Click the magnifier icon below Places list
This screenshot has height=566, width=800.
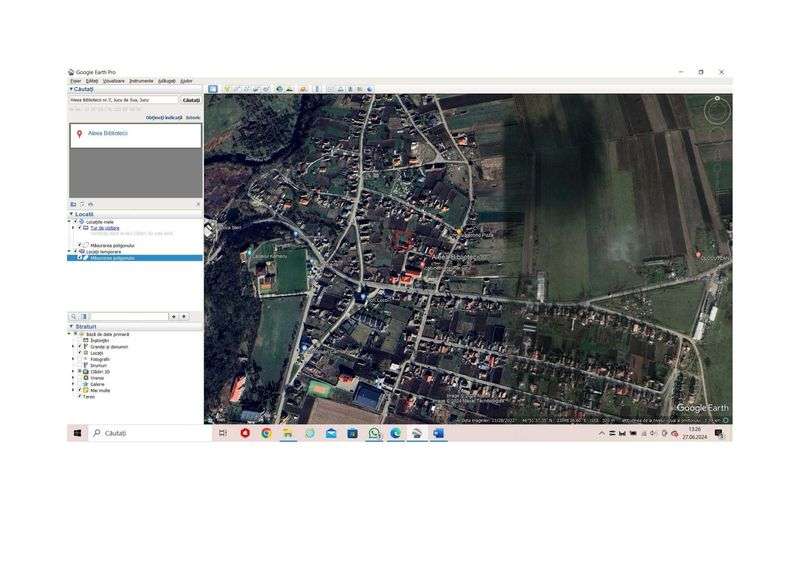point(73,316)
